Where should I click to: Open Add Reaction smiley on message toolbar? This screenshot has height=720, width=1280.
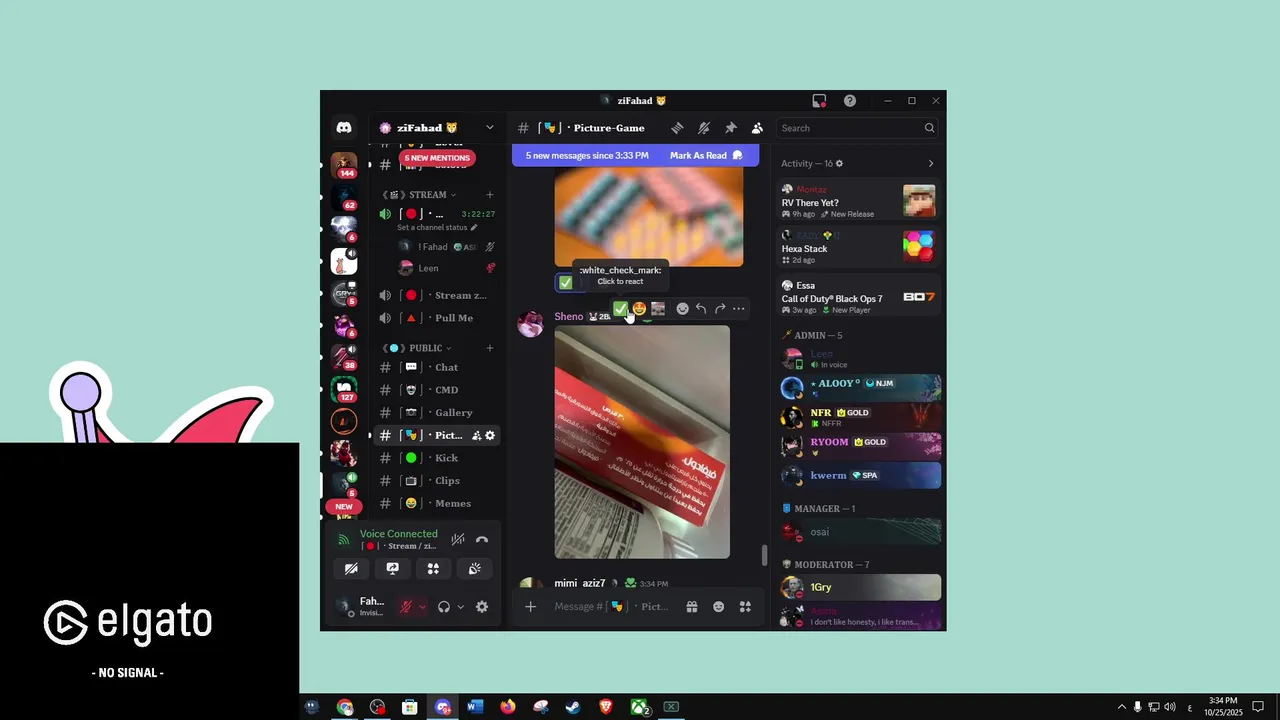point(682,309)
